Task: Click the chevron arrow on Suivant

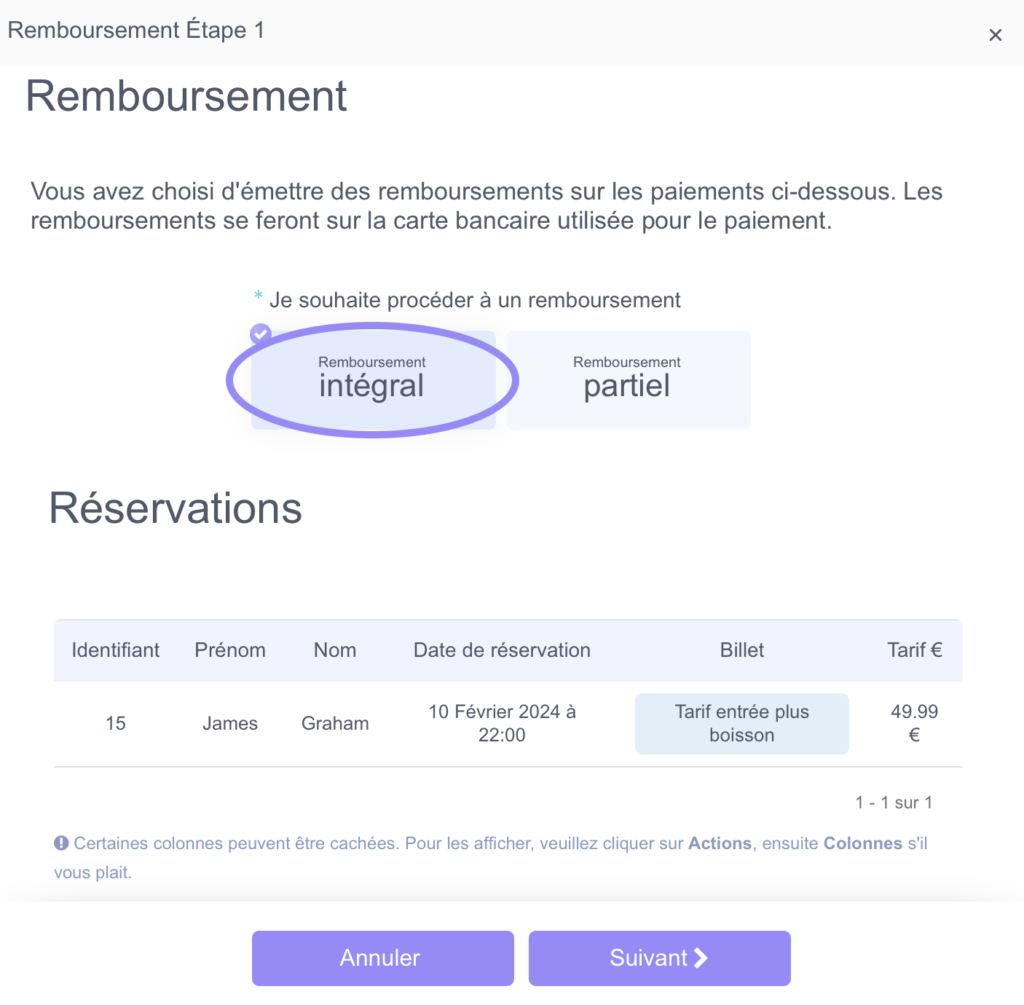Action: [701, 958]
